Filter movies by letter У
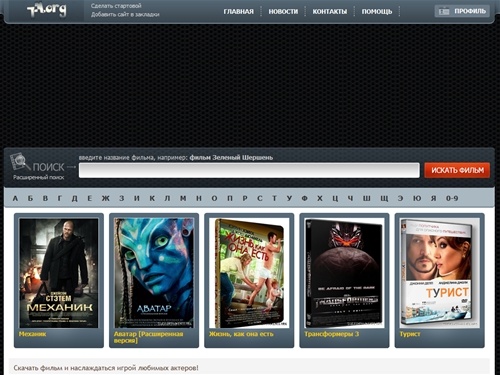The image size is (500, 375). coord(289,198)
